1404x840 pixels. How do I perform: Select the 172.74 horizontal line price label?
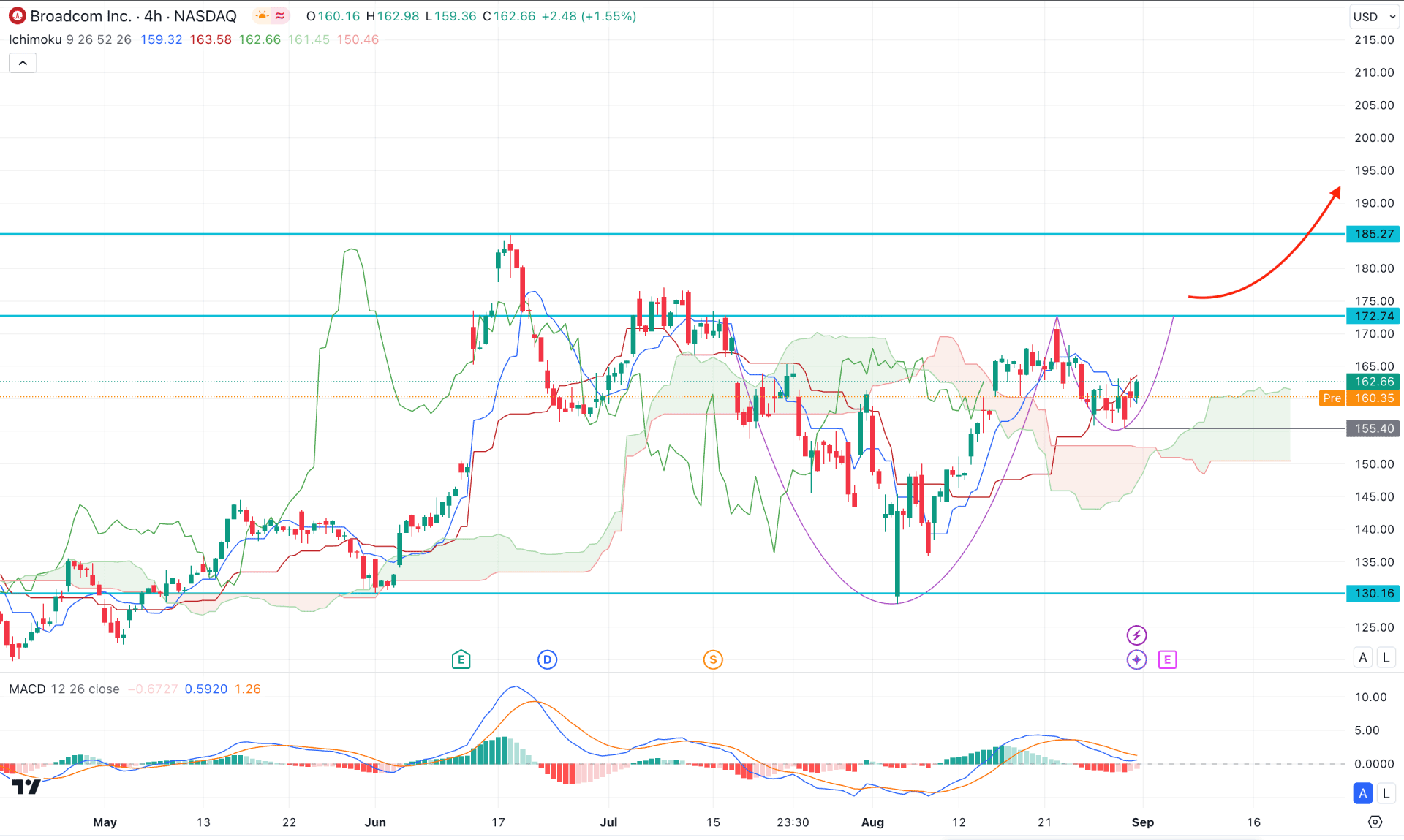1373,316
